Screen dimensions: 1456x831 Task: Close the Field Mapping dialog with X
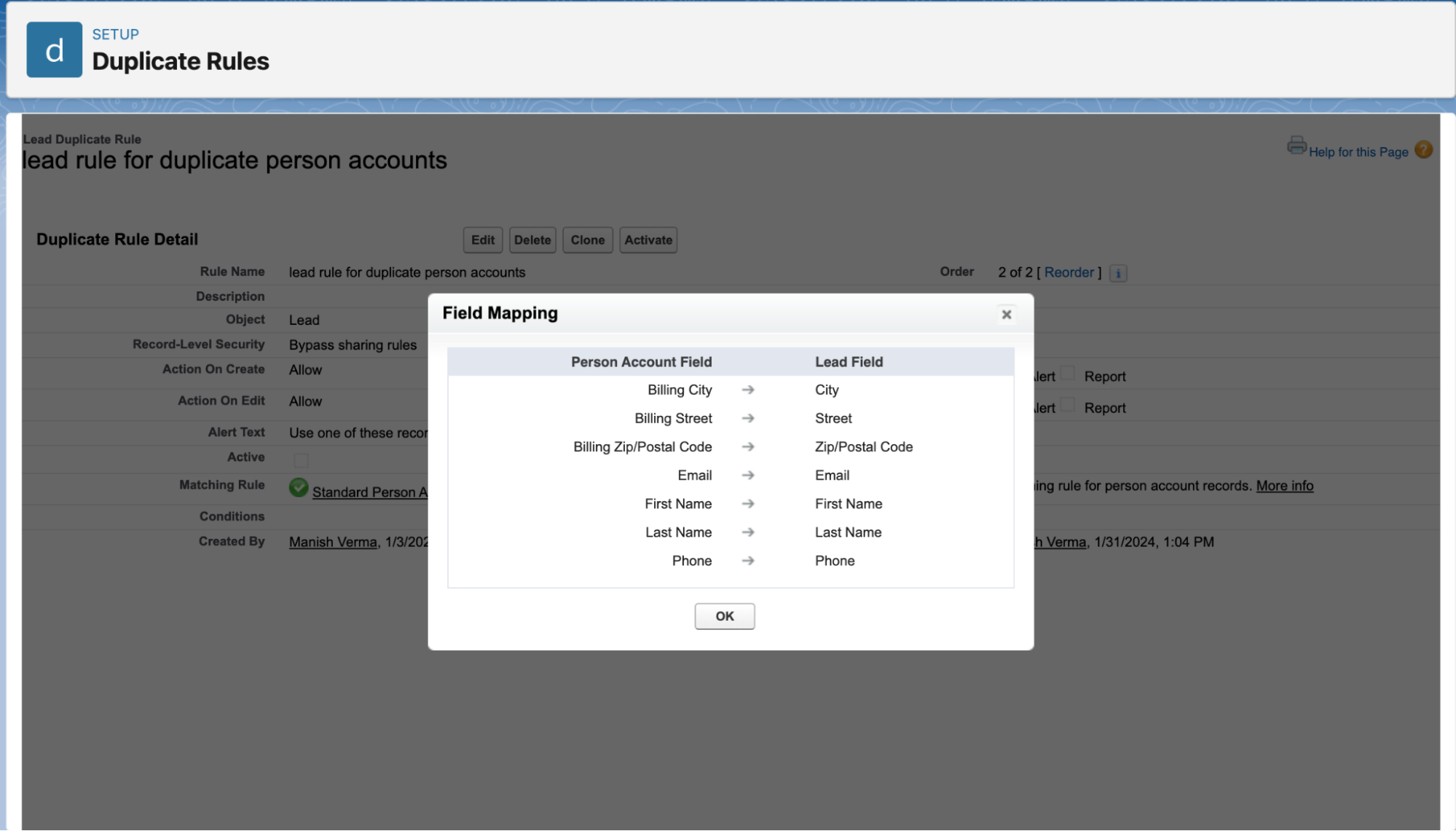pos(1006,315)
